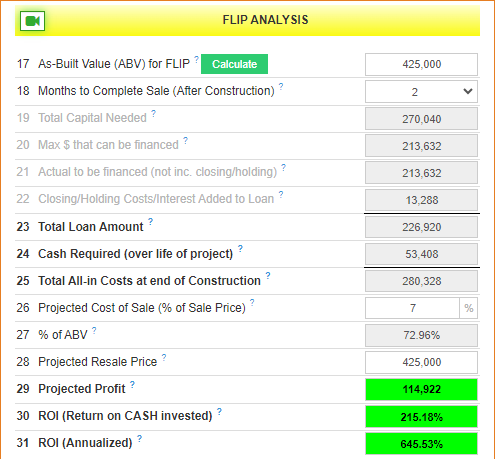Click the Projected Resale Price input field
This screenshot has height=459, width=495.
tap(421, 362)
